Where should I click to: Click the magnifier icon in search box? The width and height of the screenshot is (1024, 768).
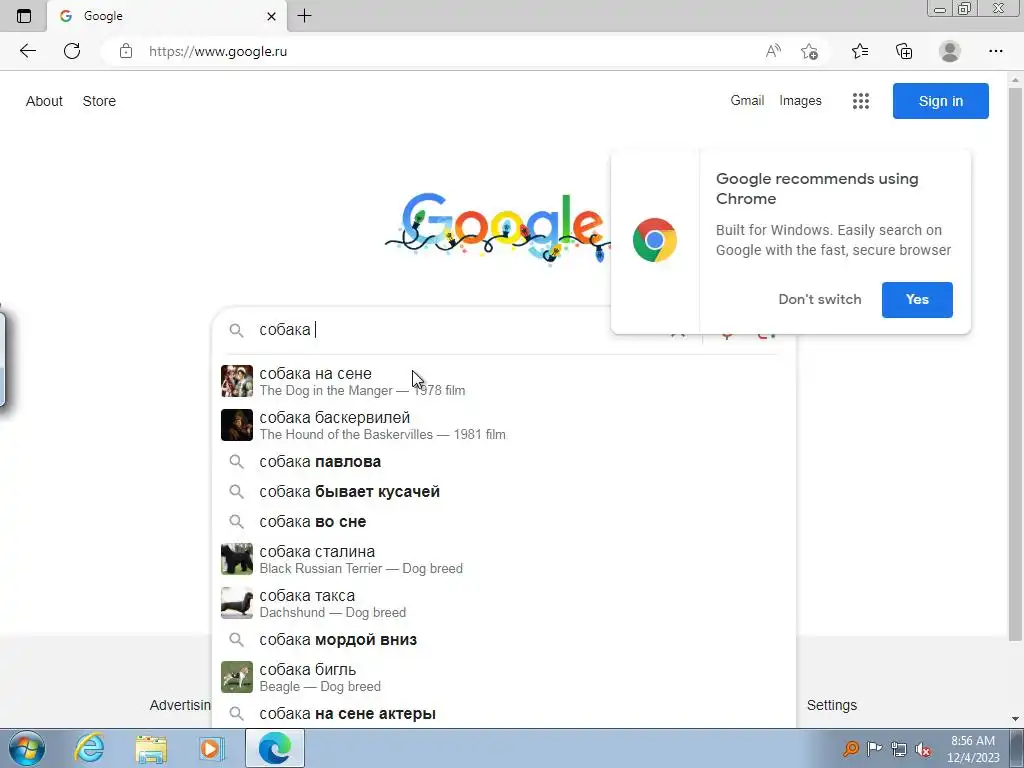click(236, 330)
